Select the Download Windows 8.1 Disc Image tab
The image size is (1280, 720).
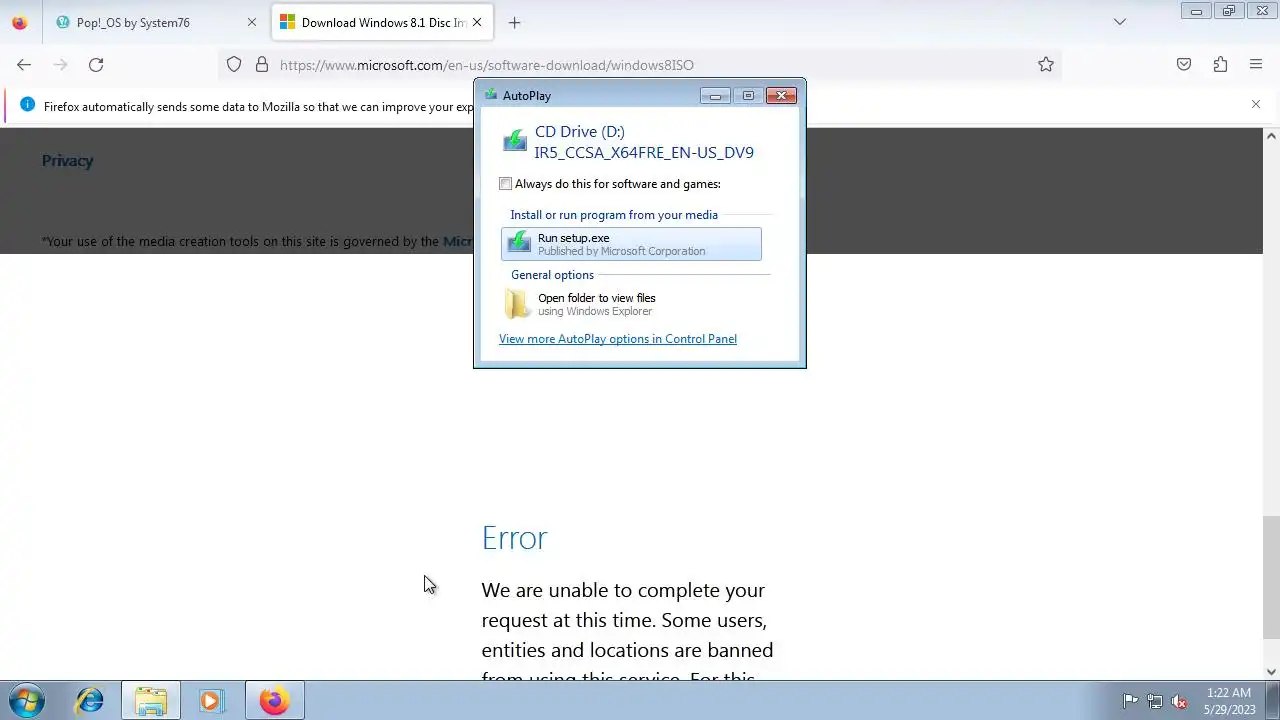point(381,22)
